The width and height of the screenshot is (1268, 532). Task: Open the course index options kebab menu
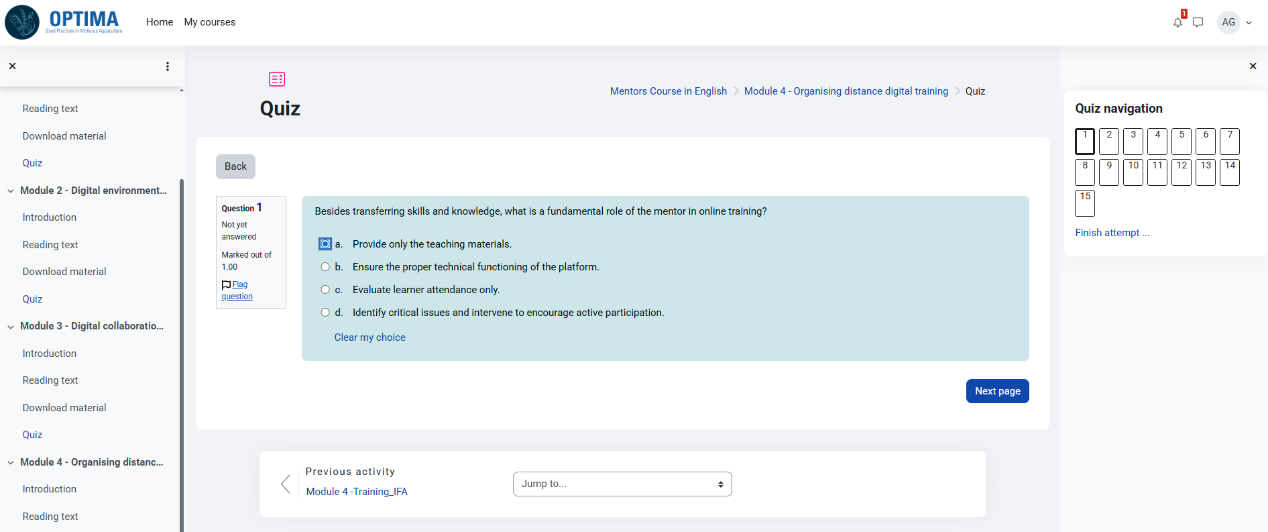pos(167,66)
